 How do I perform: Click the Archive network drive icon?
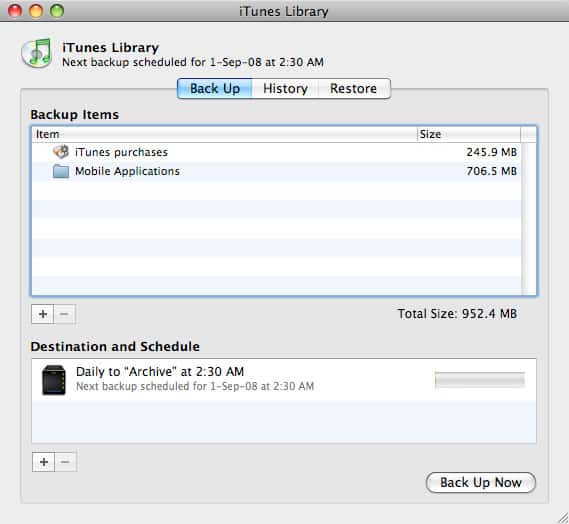54,380
